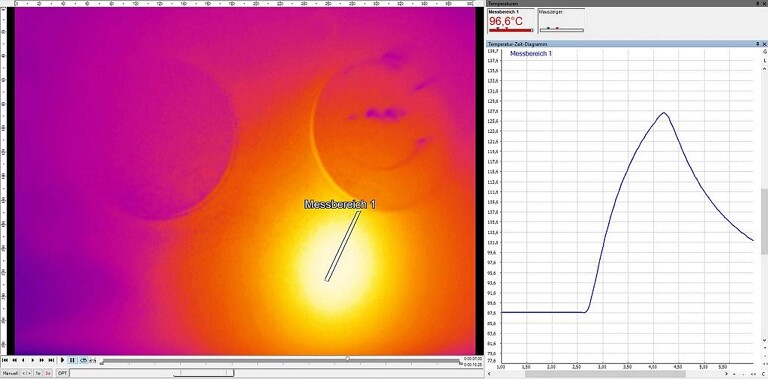Click the down arrow of the diagram vertical scrollbar

[765, 340]
